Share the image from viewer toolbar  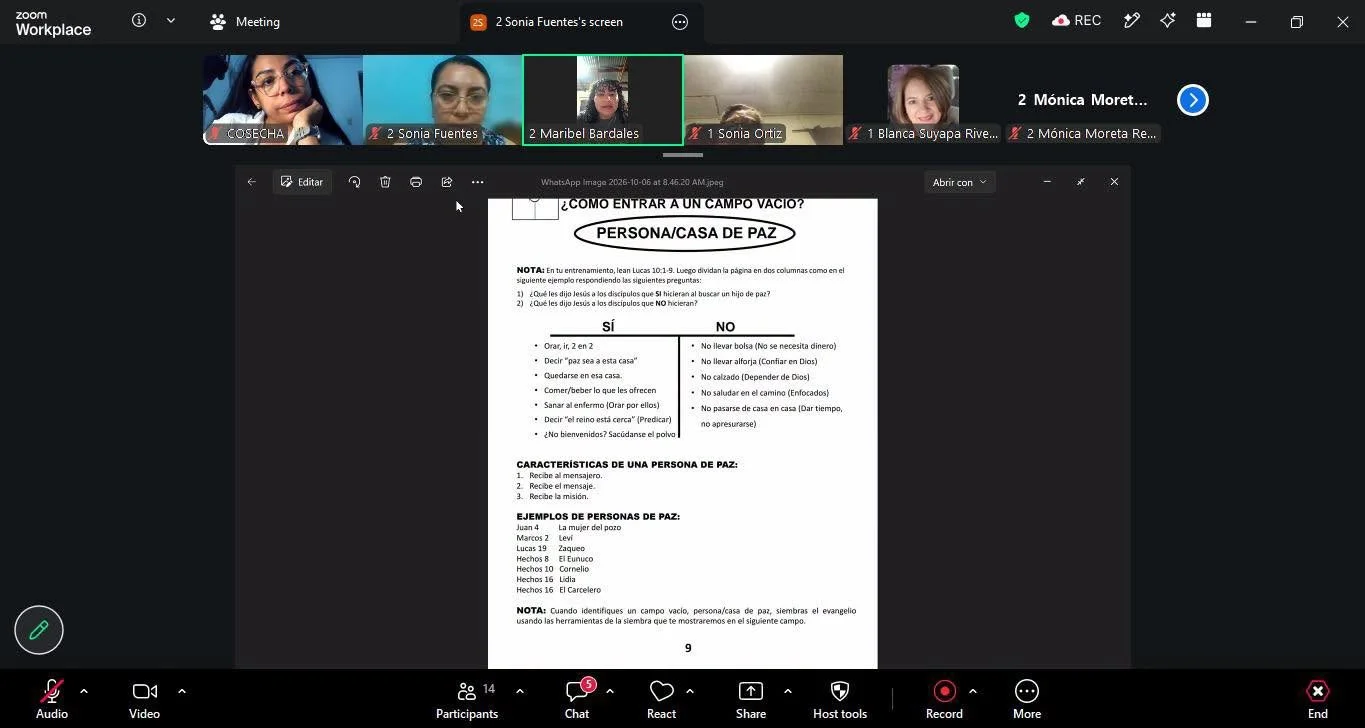(x=447, y=182)
